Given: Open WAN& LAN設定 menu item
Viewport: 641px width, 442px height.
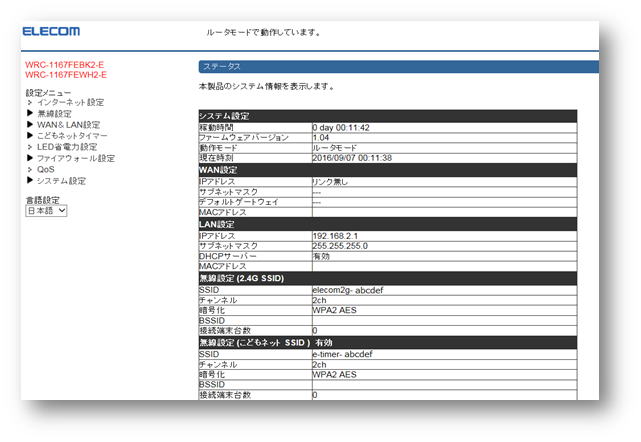Looking at the screenshot, I should pos(68,125).
